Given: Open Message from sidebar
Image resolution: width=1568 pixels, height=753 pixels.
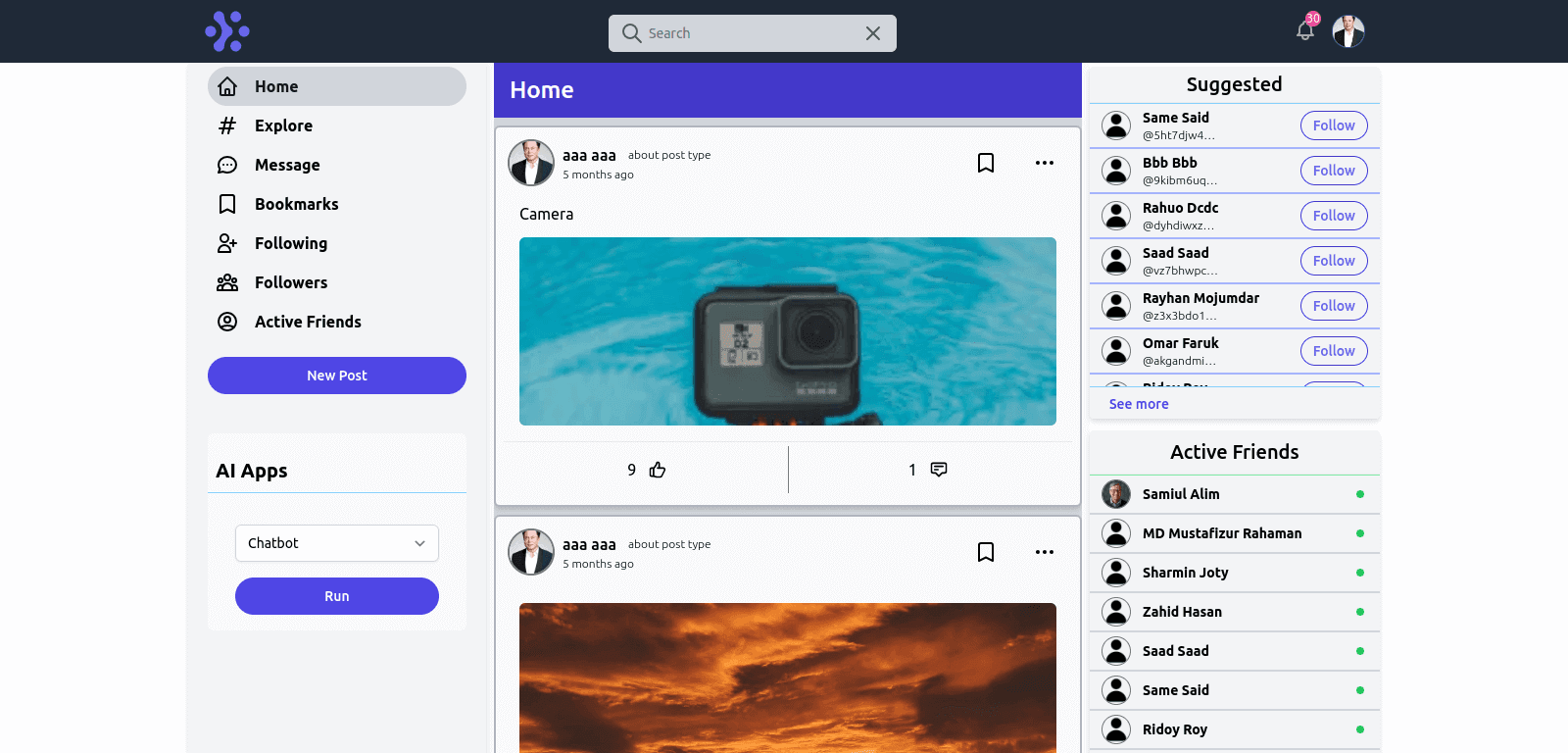Looking at the screenshot, I should pyautogui.click(x=337, y=165).
